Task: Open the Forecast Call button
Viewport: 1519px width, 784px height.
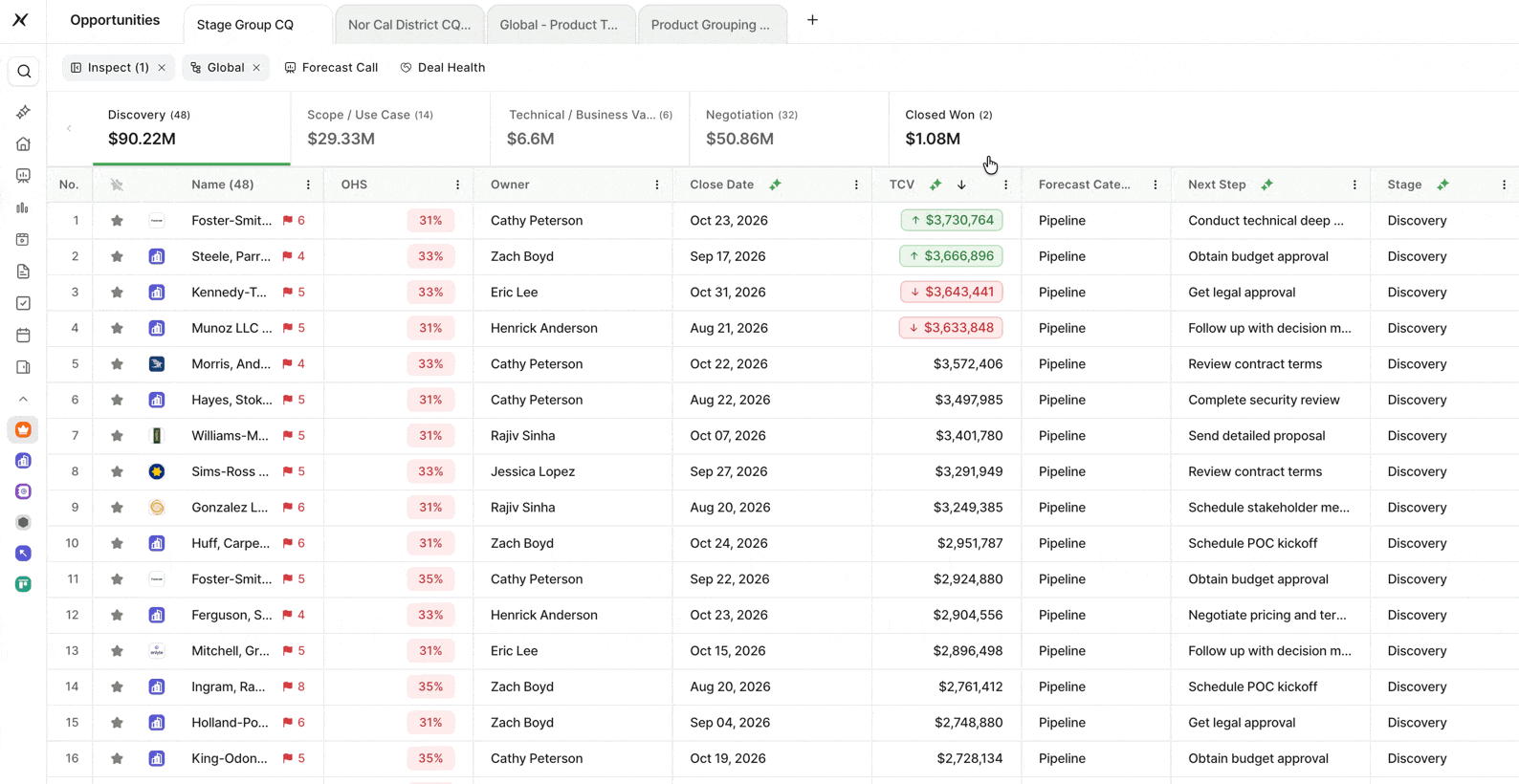Action: (331, 68)
